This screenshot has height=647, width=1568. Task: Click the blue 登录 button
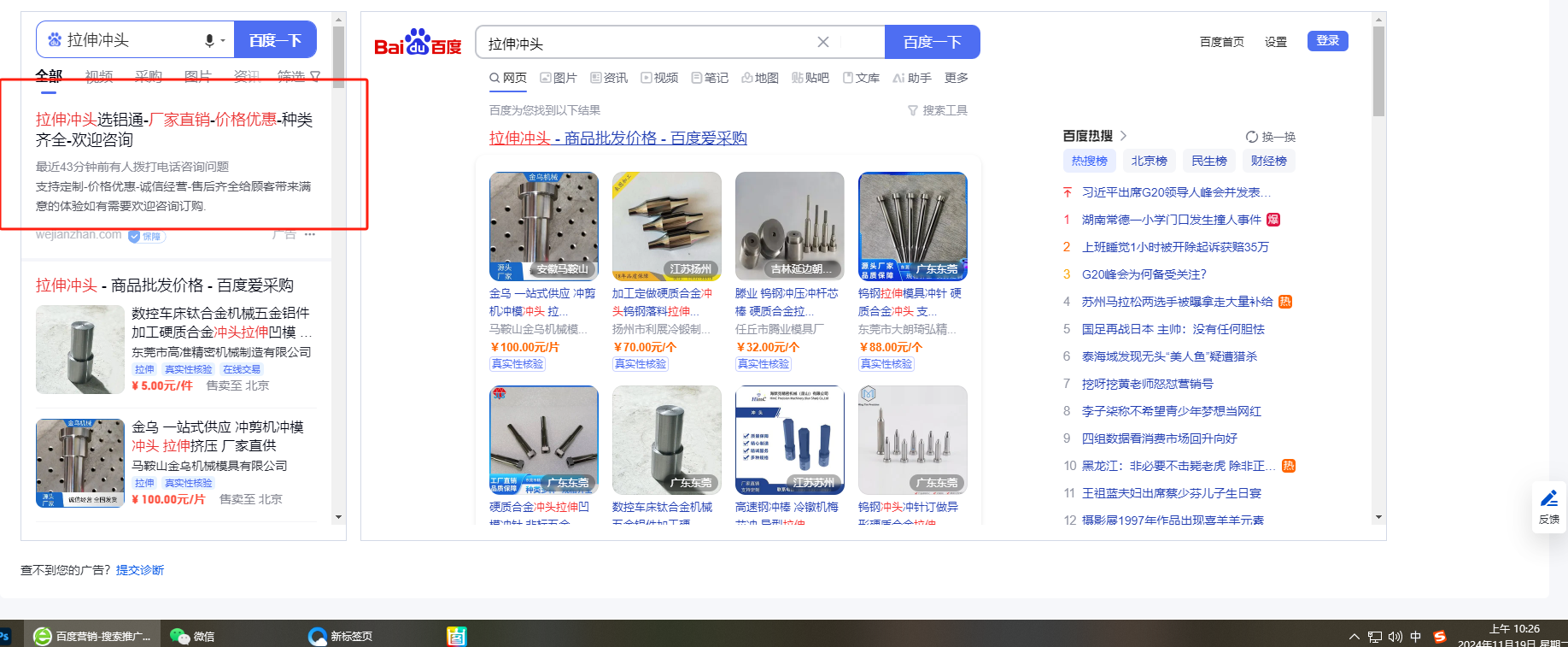(x=1328, y=41)
